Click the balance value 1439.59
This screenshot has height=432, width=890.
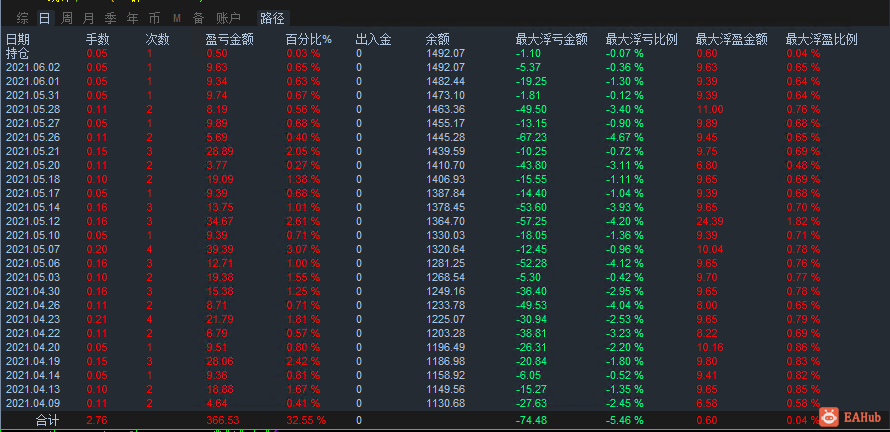(x=445, y=152)
